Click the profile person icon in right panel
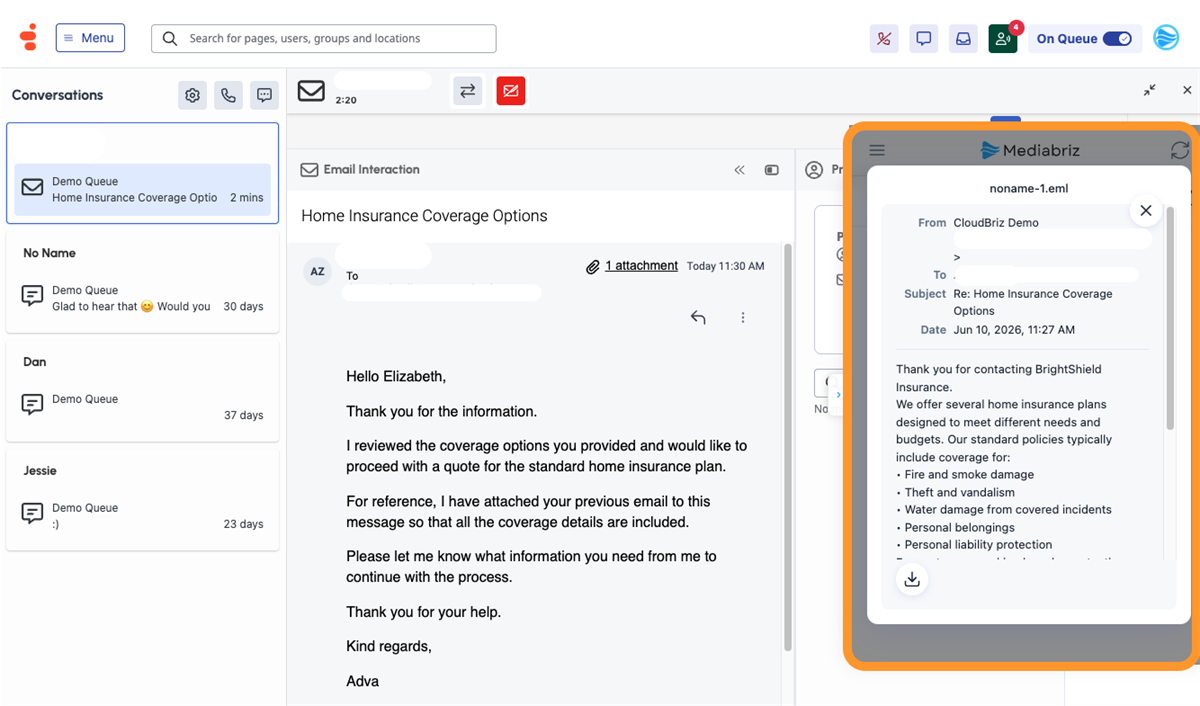Screen dimensions: 1200x706 click(814, 170)
